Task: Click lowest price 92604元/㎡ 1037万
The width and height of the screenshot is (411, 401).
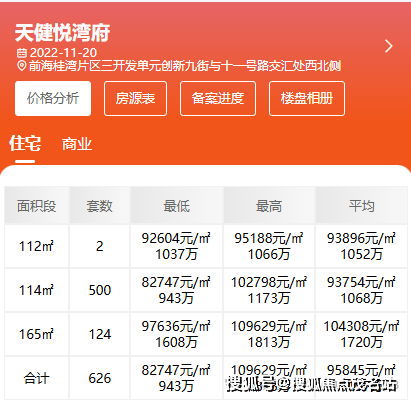Action: pos(176,246)
